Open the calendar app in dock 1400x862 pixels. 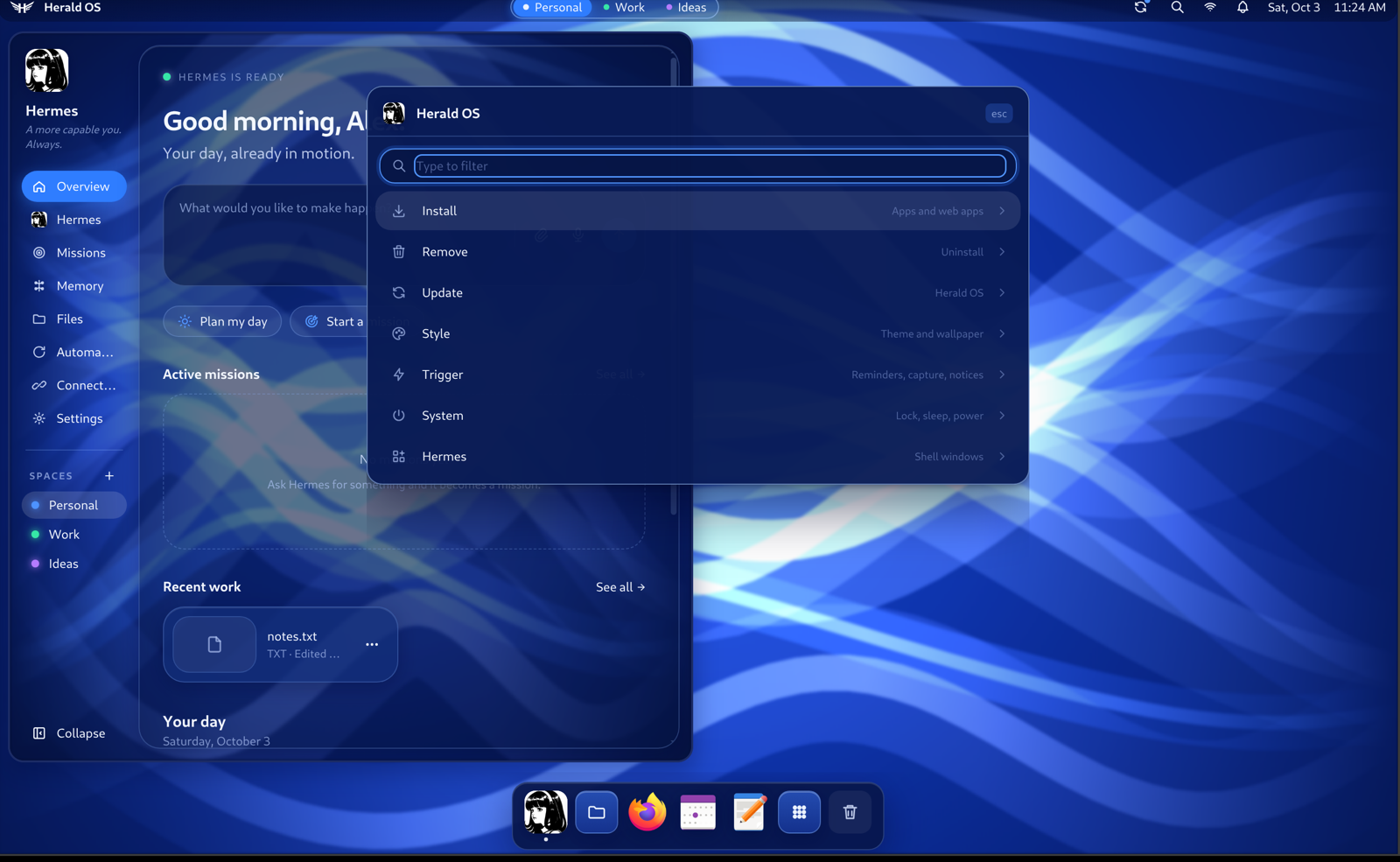coord(698,812)
